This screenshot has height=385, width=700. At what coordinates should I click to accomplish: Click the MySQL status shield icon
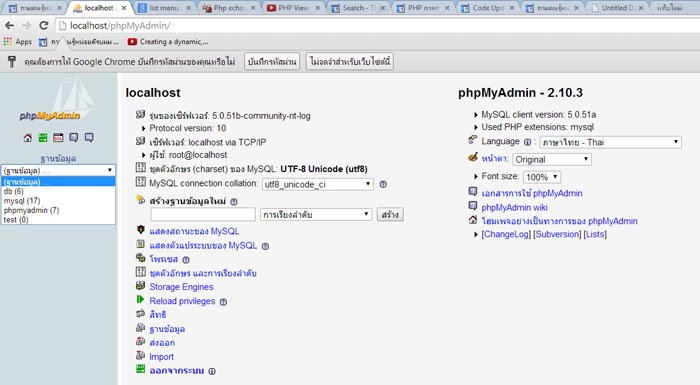(x=141, y=230)
